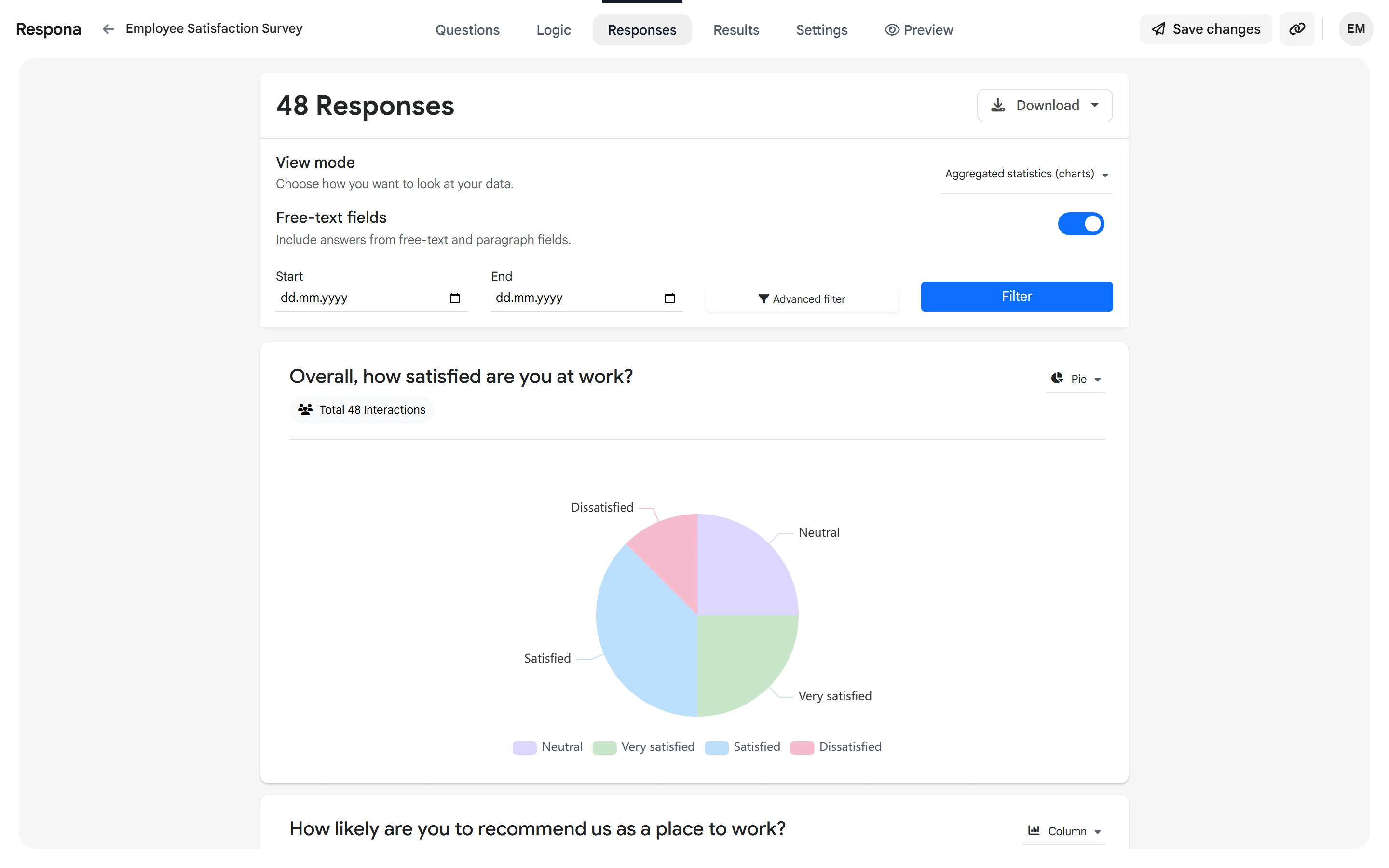The image size is (1389, 868).
Task: Click the paper plane icon in Save changes
Action: pos(1158,29)
